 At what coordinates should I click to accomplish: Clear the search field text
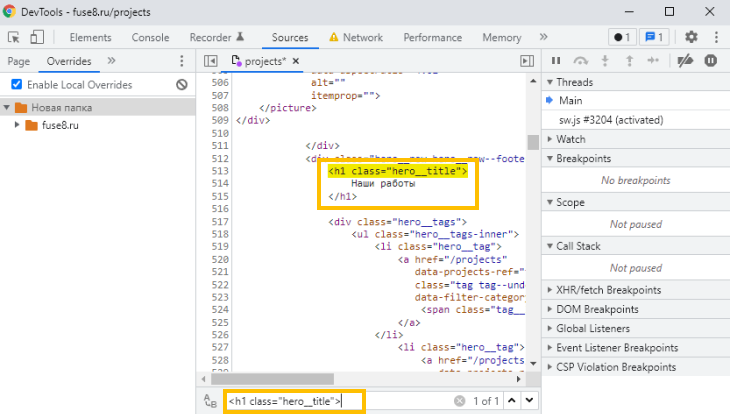tap(459, 401)
